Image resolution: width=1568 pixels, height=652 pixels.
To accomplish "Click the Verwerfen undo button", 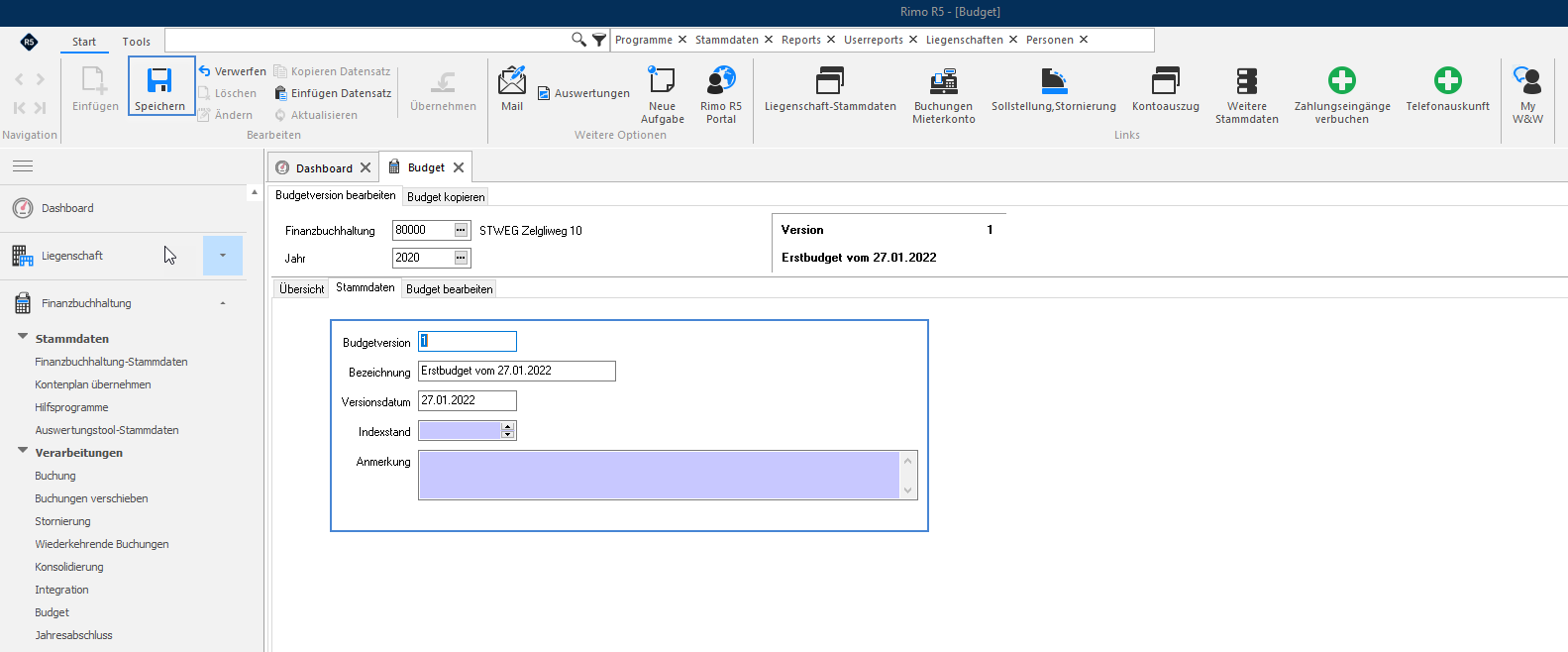I will pos(232,71).
